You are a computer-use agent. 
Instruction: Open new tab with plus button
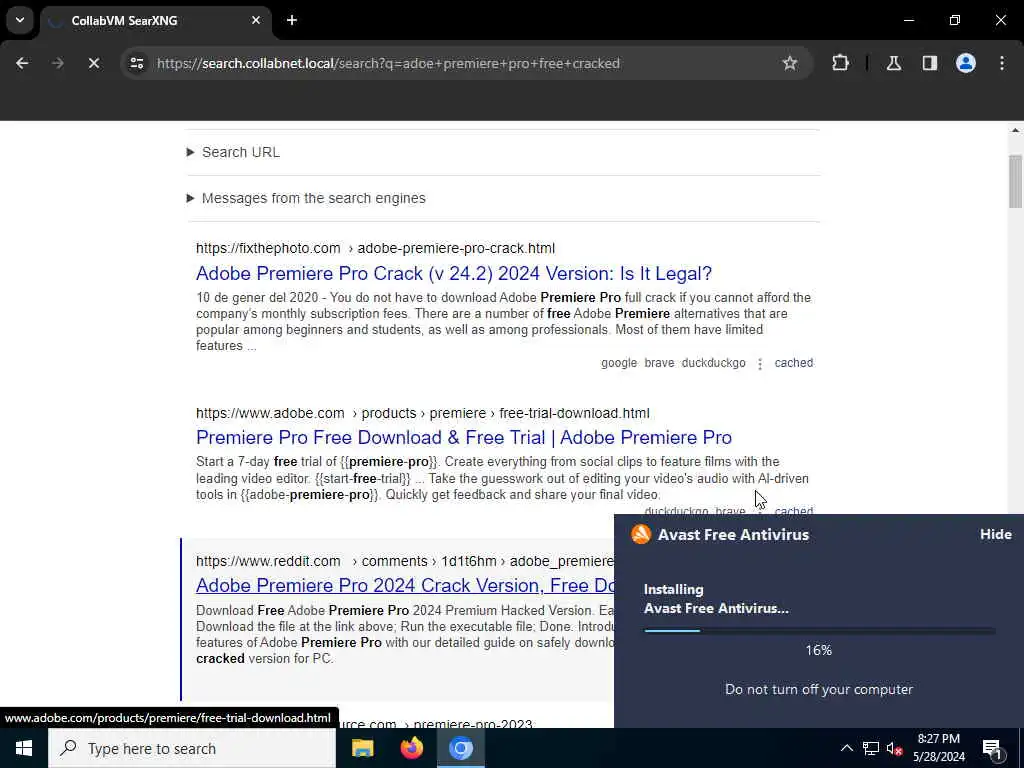point(292,20)
